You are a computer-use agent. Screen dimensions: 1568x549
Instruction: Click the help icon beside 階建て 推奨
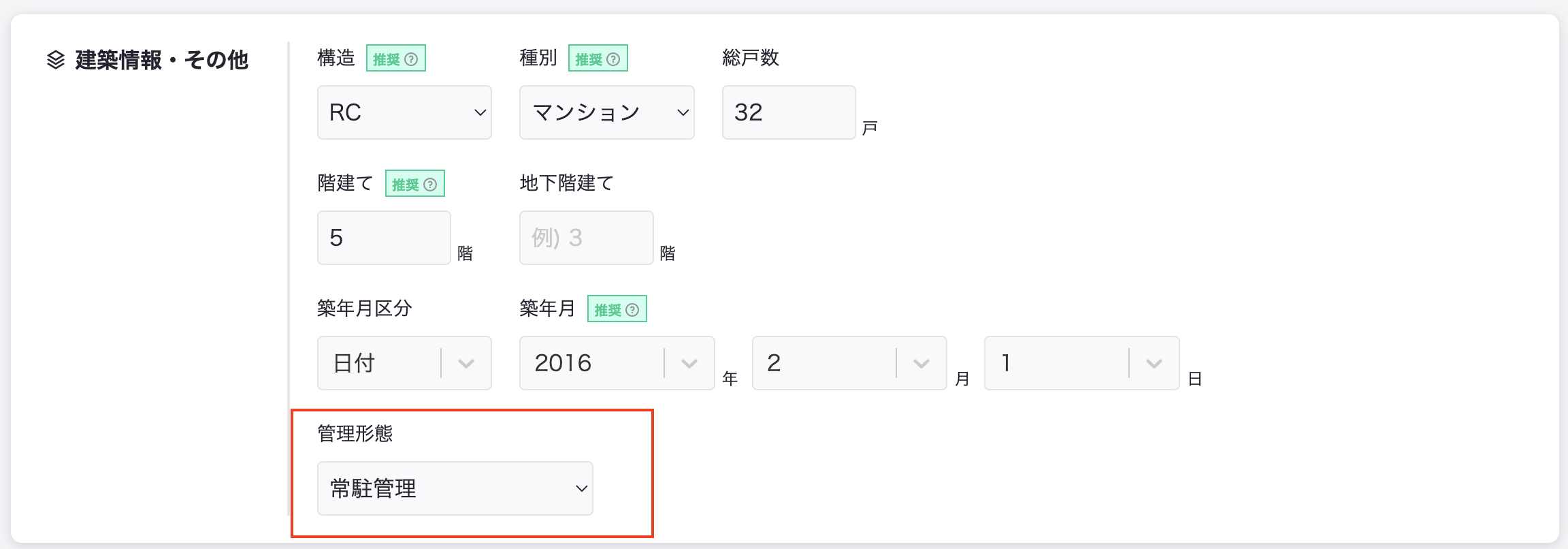click(430, 185)
